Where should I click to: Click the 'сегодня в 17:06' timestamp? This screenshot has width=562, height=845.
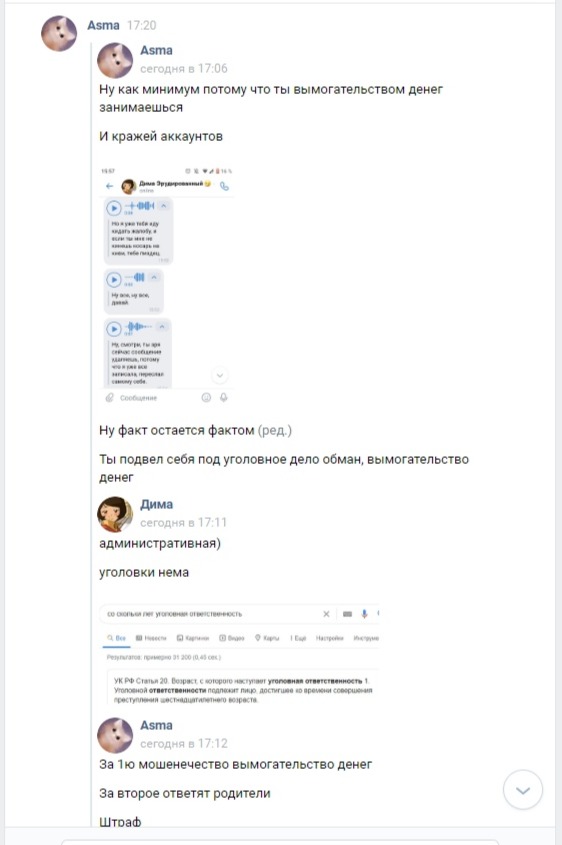tap(184, 68)
